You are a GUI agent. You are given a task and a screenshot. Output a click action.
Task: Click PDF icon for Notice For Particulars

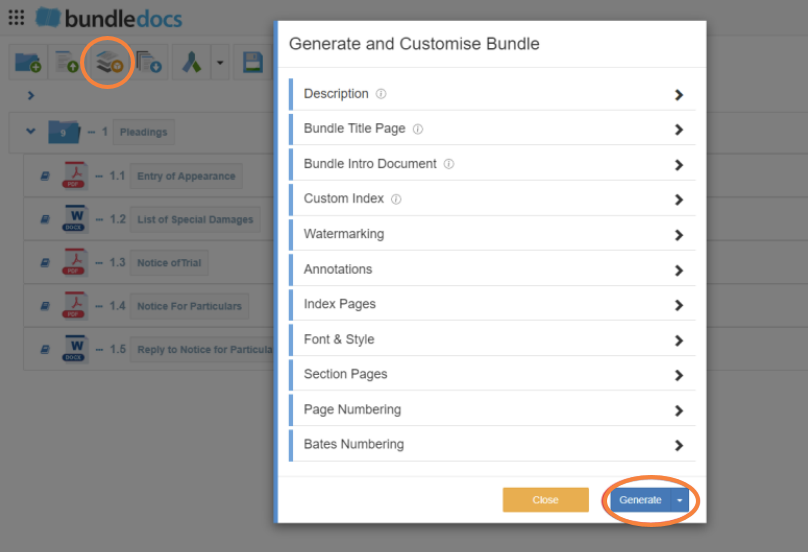tap(75, 305)
